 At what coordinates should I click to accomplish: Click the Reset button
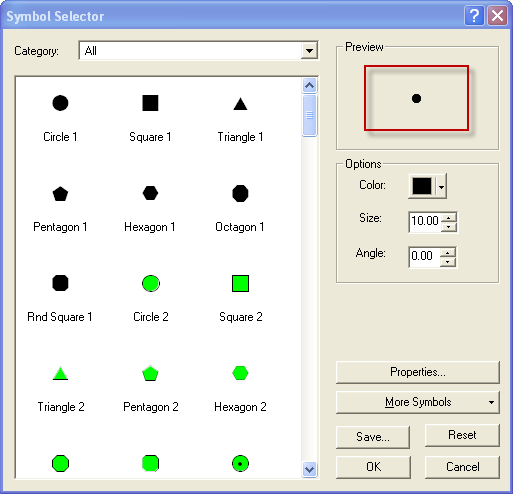point(462,435)
